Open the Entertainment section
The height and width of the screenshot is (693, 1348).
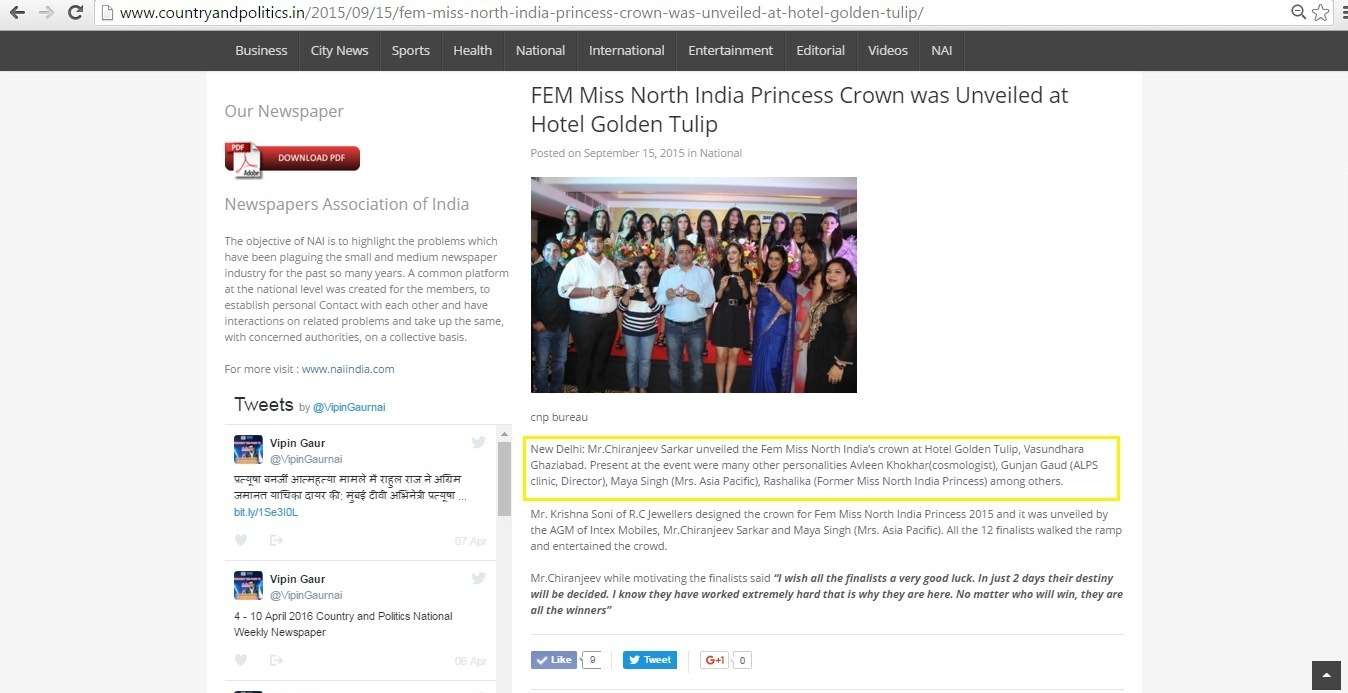(730, 50)
